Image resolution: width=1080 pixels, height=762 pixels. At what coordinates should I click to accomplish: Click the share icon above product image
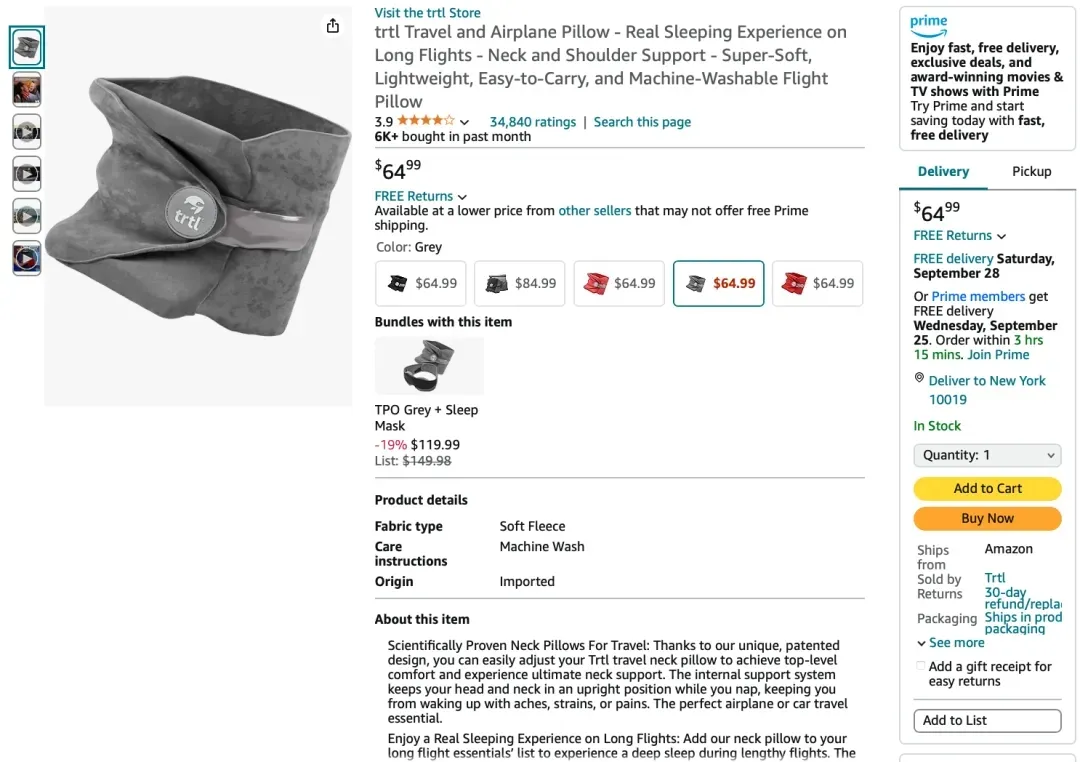click(x=333, y=27)
